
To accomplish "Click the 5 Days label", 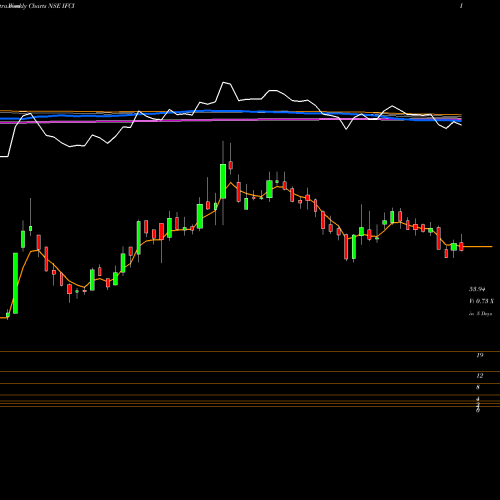I will tap(480, 314).
